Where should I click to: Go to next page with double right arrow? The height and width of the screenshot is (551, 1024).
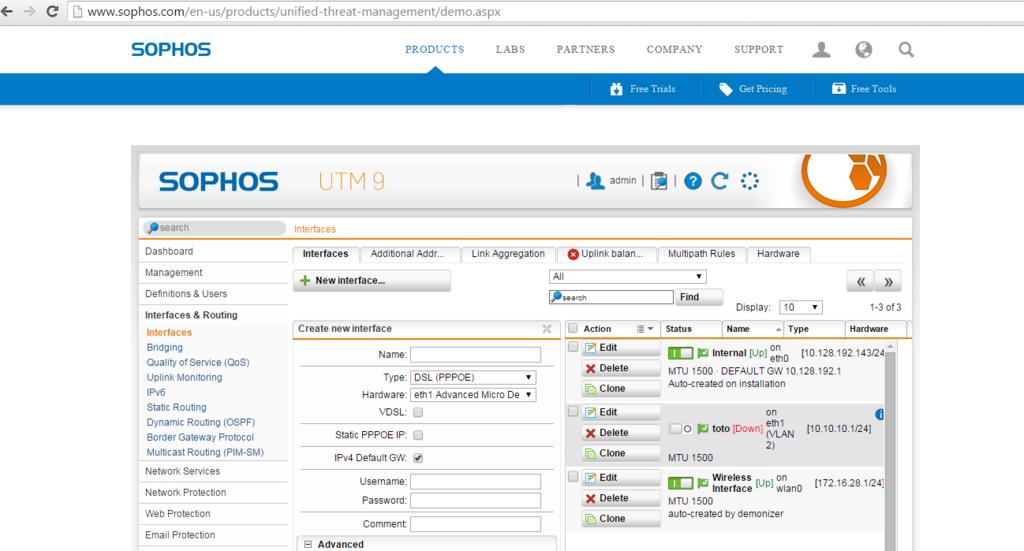888,281
